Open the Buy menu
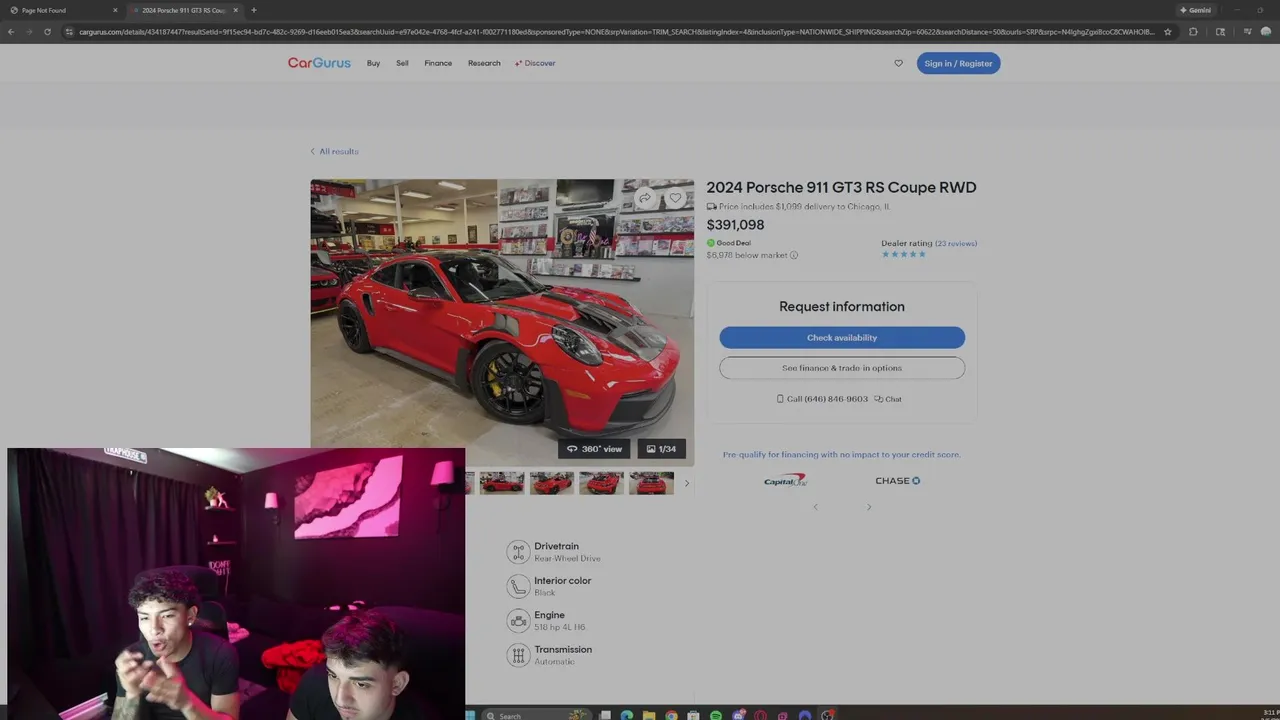Screen dimensions: 1280x720 pos(373,63)
